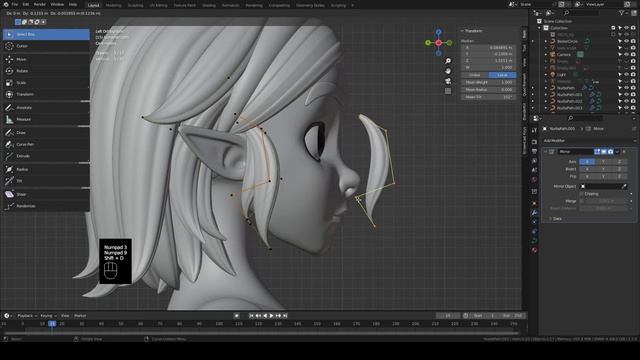Select the Annotate tool
Screen dimensions: 640x360
46,108
